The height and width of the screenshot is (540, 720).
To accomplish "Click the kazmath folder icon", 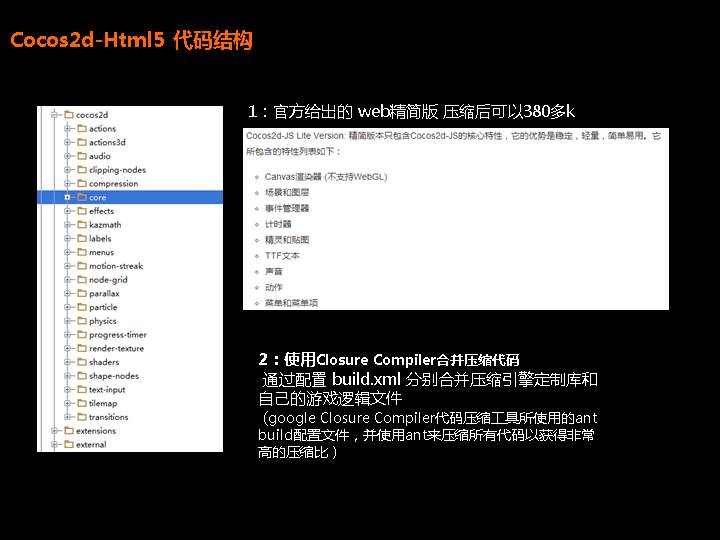I will click(x=81, y=225).
